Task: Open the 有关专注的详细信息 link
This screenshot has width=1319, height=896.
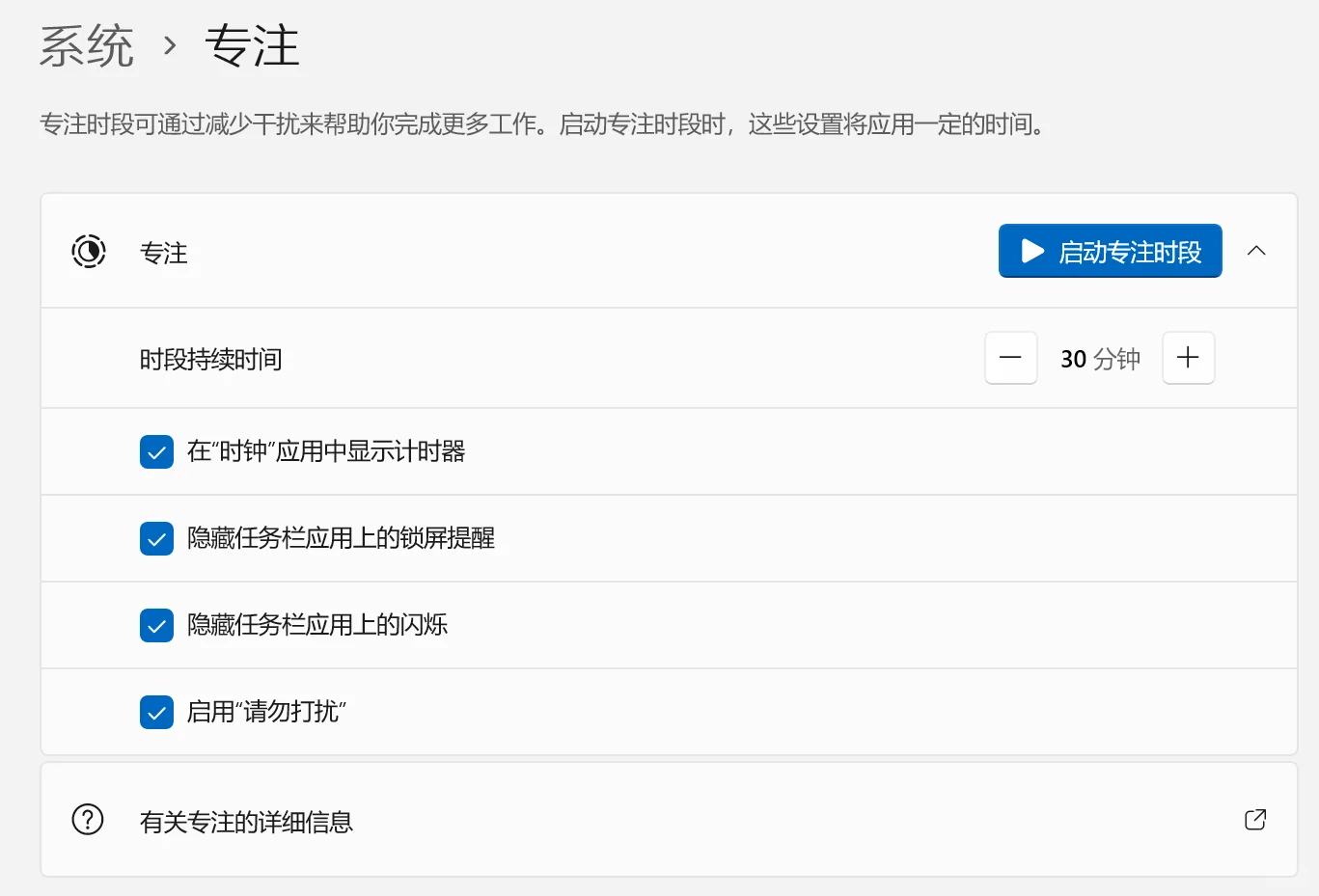Action: (247, 822)
